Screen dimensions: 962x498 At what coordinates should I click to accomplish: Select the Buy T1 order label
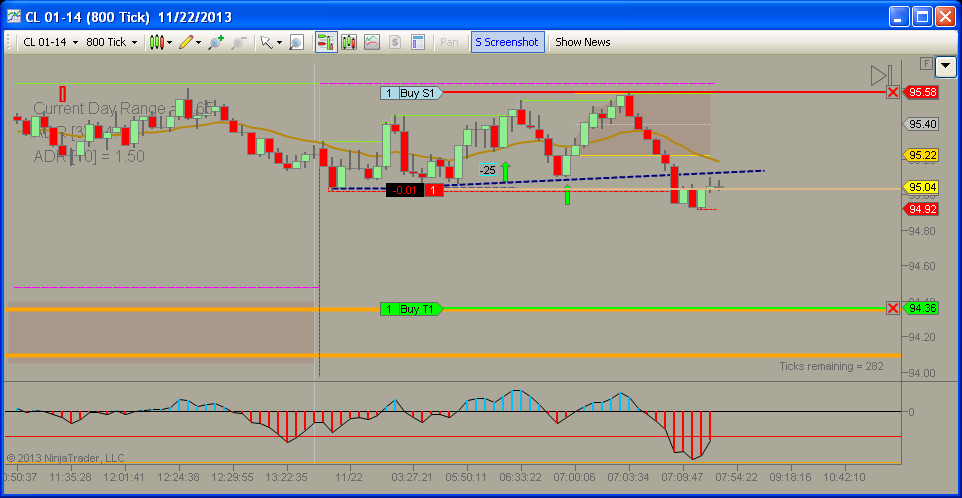pos(411,309)
